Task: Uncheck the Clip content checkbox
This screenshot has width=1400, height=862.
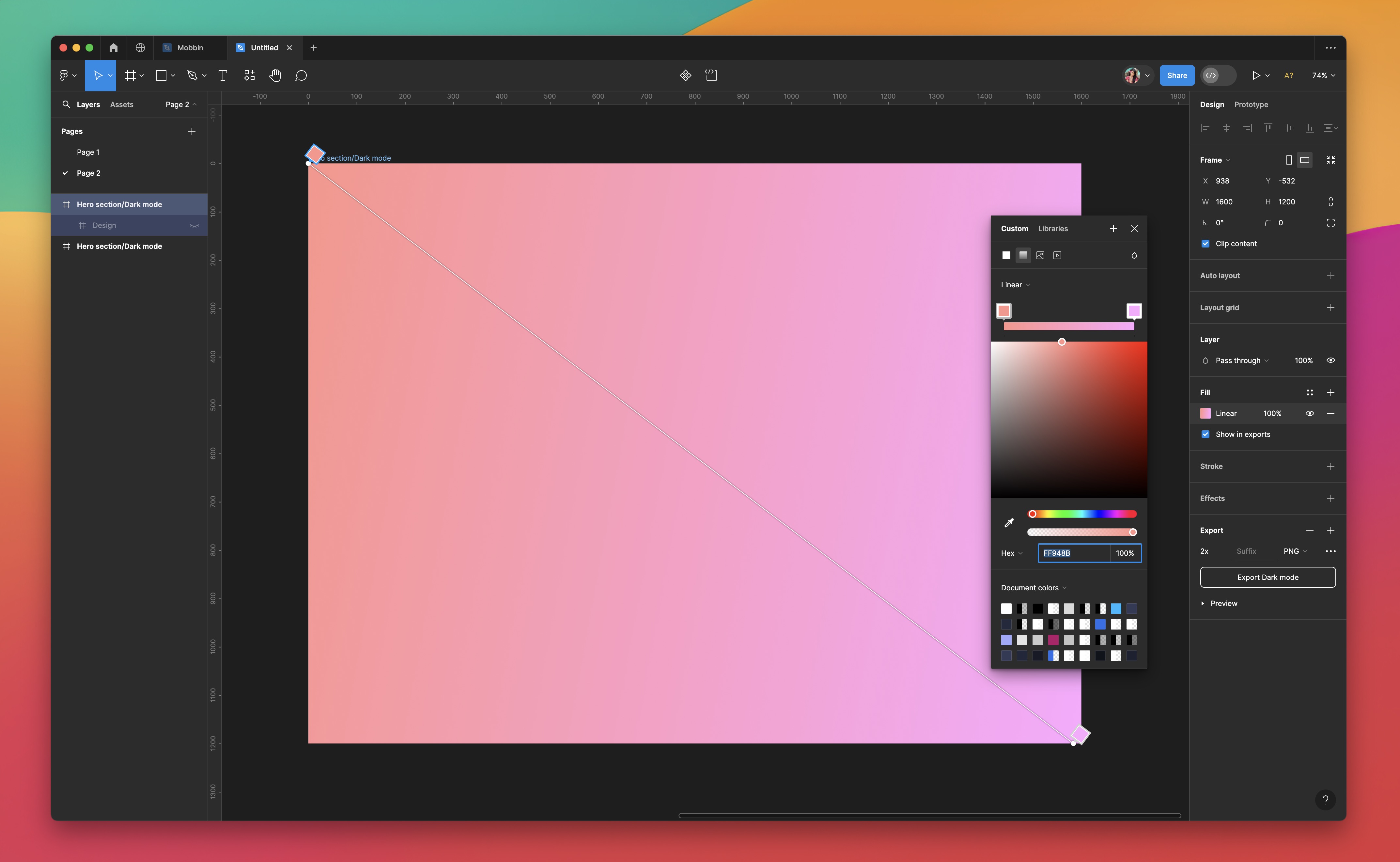Action: tap(1206, 244)
